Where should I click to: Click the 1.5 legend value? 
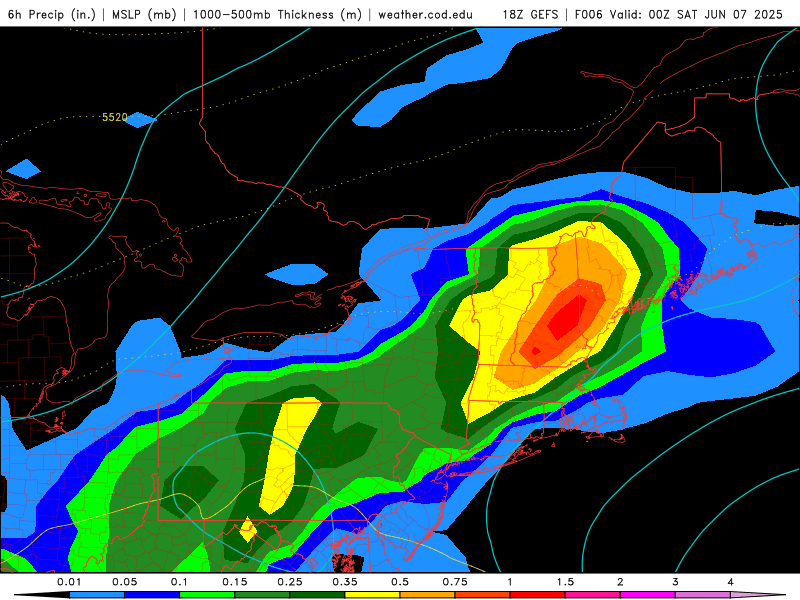pyautogui.click(x=565, y=582)
